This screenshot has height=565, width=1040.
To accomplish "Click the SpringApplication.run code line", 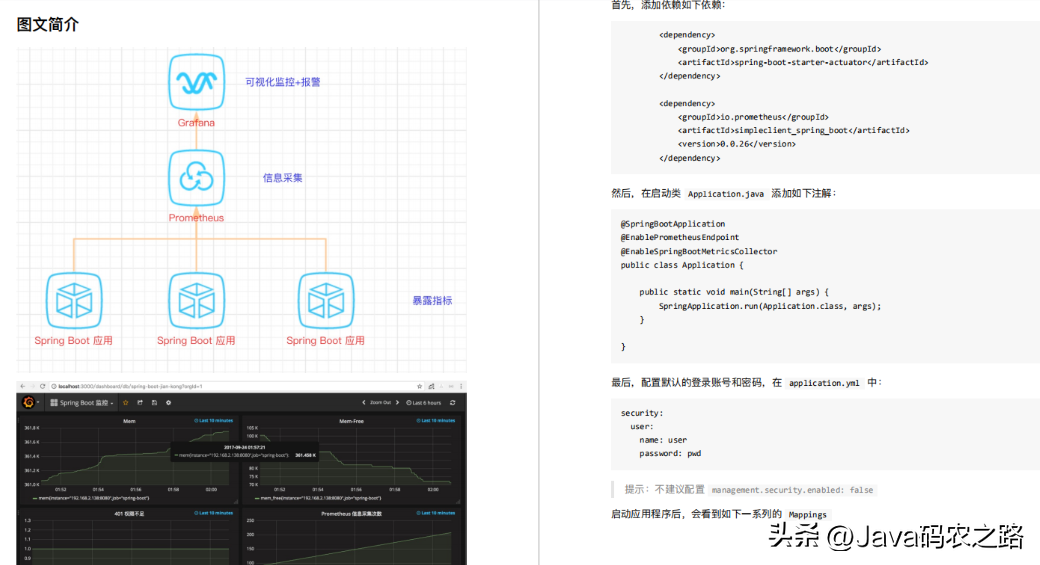I will [x=770, y=306].
